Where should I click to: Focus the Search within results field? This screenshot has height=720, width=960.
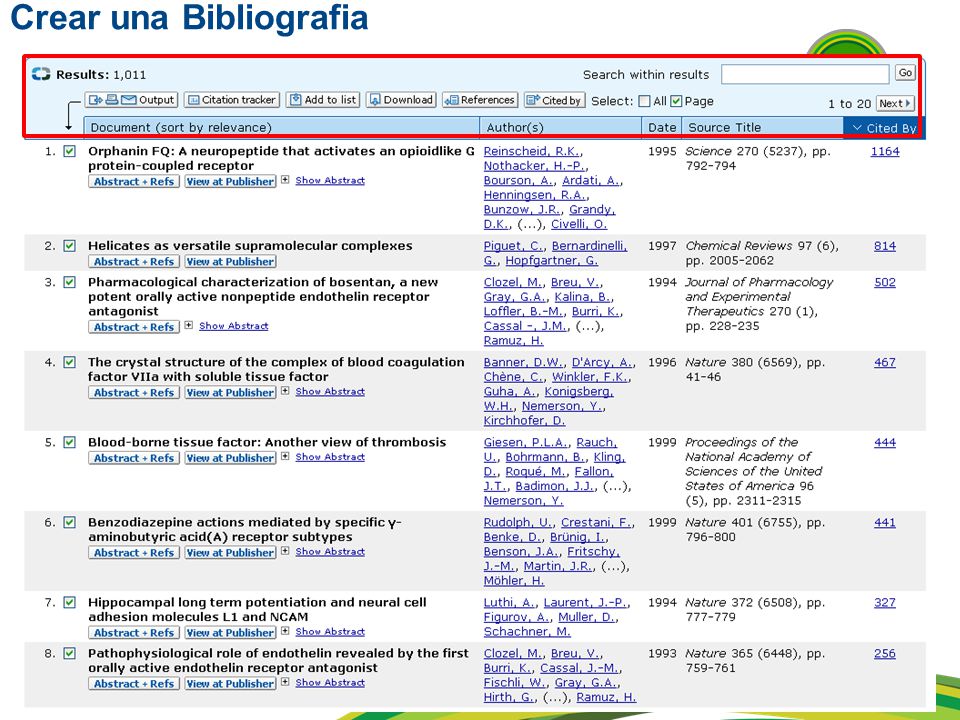(x=804, y=74)
